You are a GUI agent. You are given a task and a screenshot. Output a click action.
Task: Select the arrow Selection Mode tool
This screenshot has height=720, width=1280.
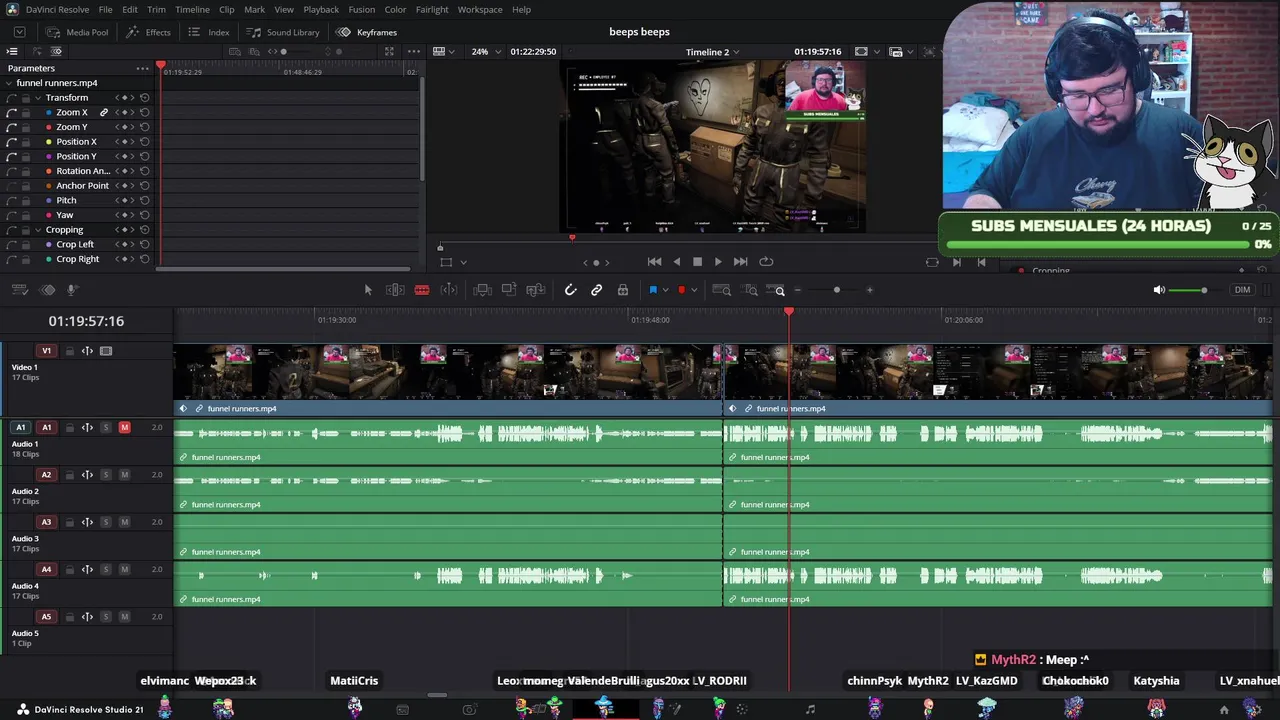(368, 290)
